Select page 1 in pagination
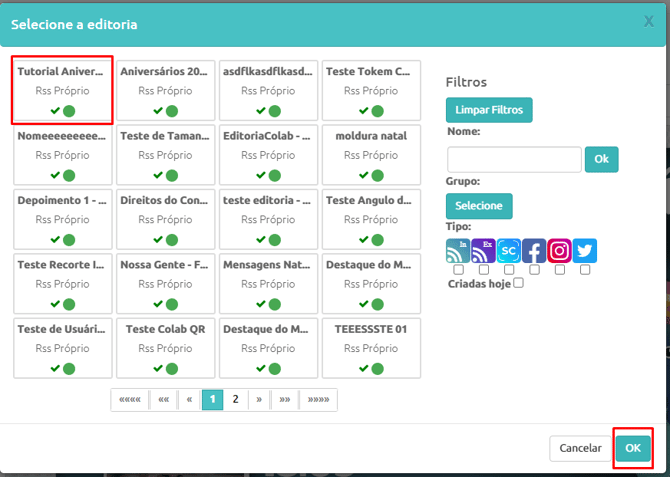This screenshot has height=477, width=670. (x=212, y=400)
